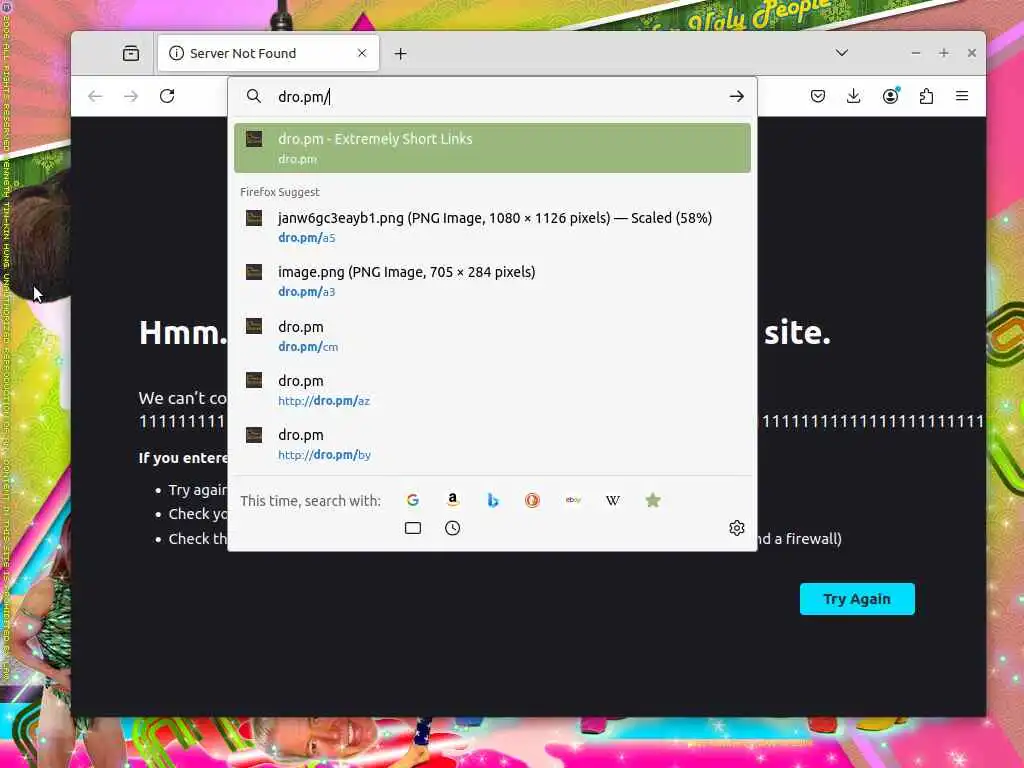Search this time with Google

pos(413,500)
